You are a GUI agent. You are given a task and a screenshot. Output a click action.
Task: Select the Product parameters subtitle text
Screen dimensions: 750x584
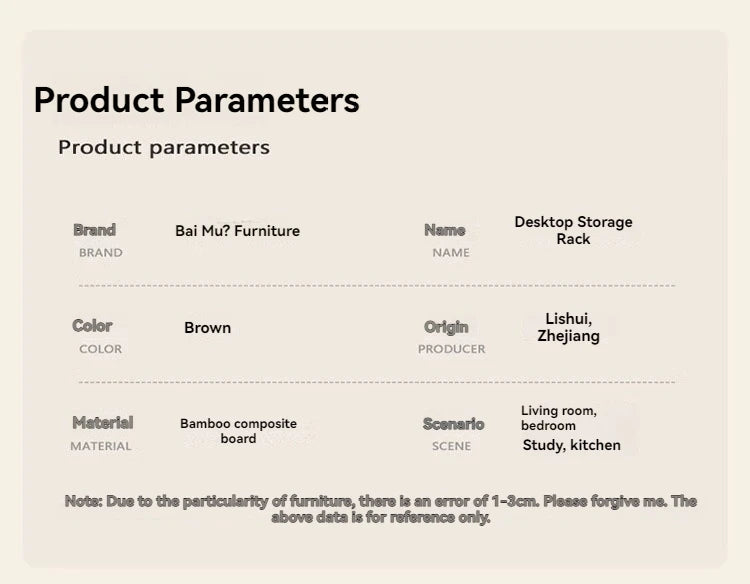click(x=164, y=147)
